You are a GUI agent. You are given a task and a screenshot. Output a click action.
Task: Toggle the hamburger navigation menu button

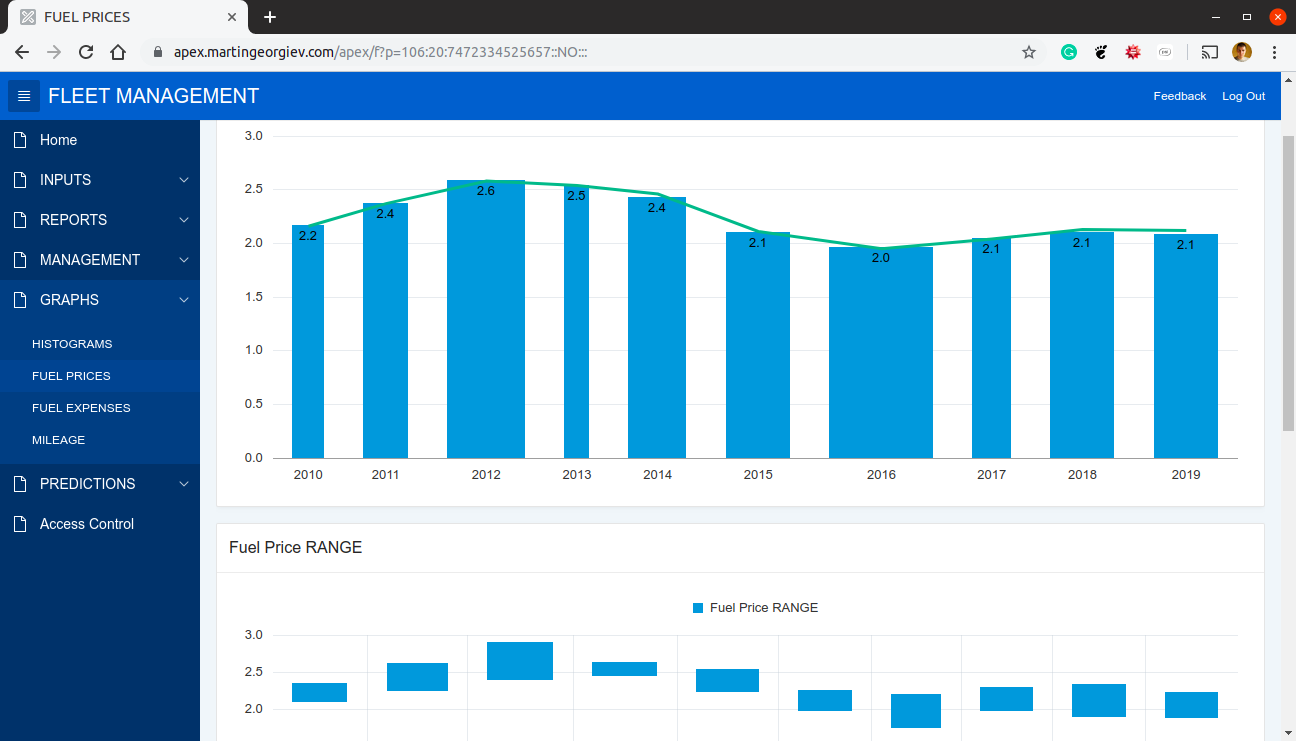point(24,96)
